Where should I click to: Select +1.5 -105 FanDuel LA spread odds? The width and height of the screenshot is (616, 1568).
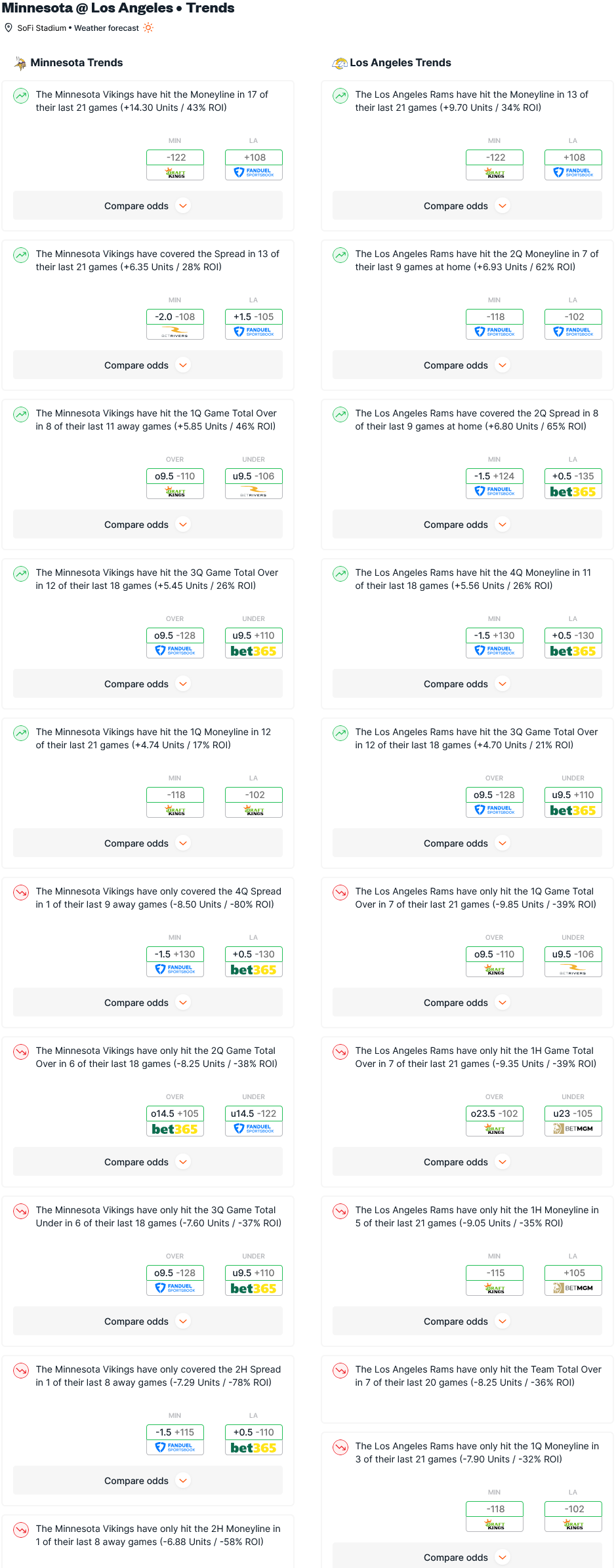tap(254, 324)
